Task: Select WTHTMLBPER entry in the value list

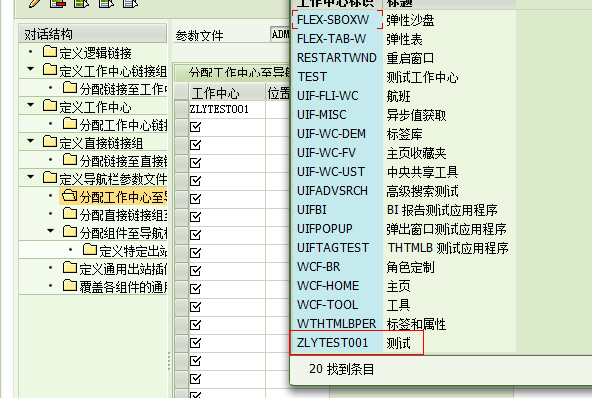Action: pos(337,324)
